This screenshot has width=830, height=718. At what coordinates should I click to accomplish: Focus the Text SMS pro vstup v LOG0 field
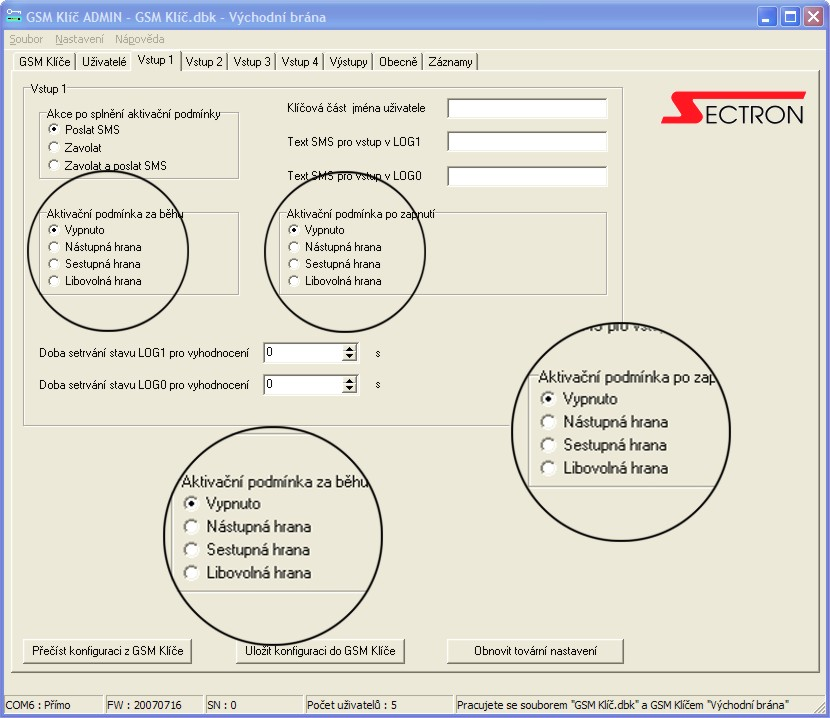[x=527, y=176]
